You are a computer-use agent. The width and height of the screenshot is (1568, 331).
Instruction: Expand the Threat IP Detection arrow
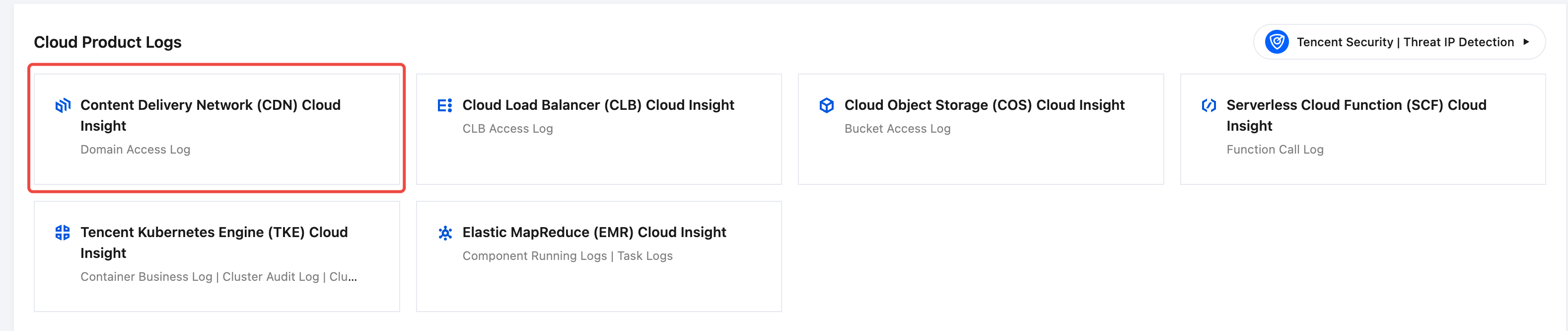pyautogui.click(x=1526, y=42)
